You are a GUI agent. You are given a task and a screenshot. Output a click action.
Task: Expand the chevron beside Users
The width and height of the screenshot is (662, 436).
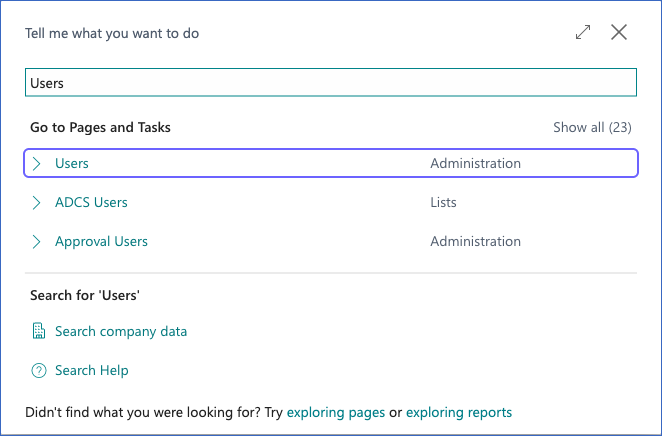tap(37, 163)
